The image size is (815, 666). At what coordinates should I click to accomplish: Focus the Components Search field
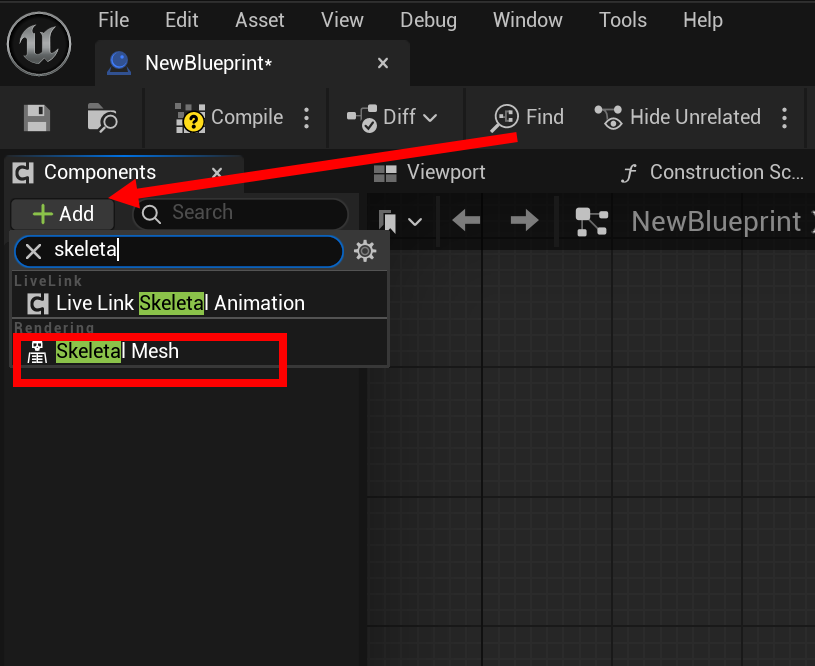click(x=241, y=213)
